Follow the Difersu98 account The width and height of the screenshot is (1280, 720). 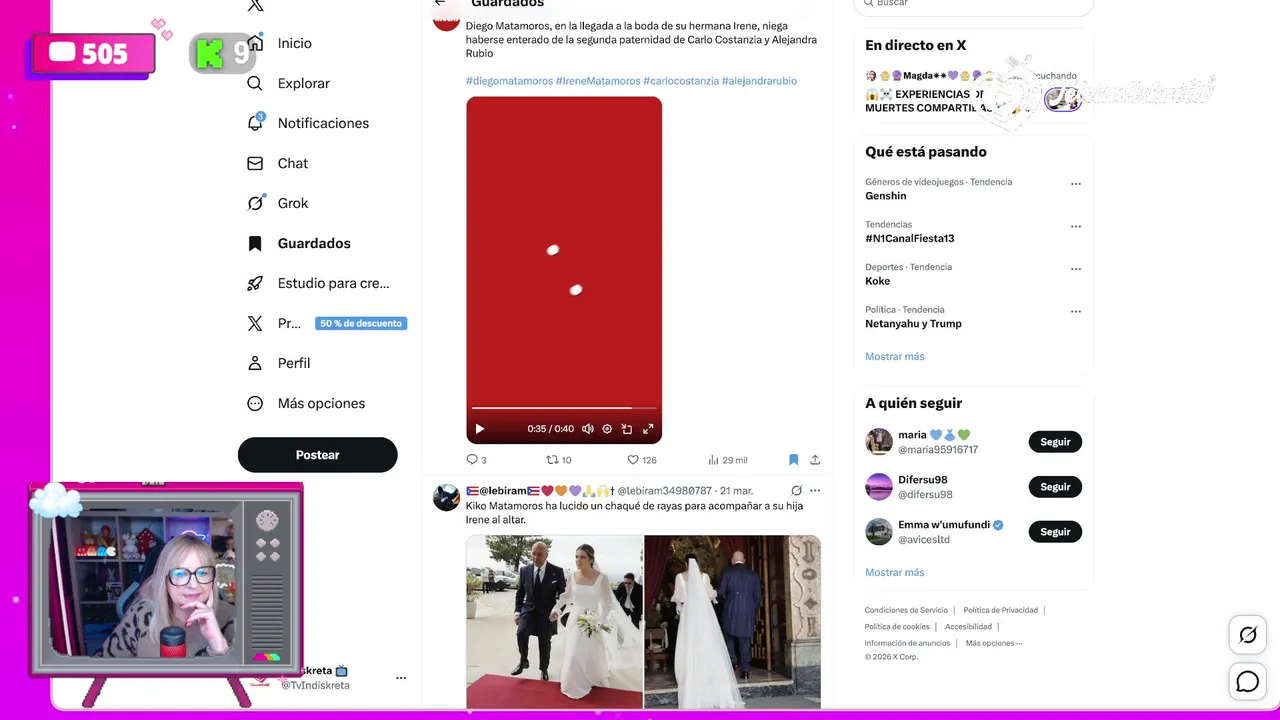click(1055, 487)
